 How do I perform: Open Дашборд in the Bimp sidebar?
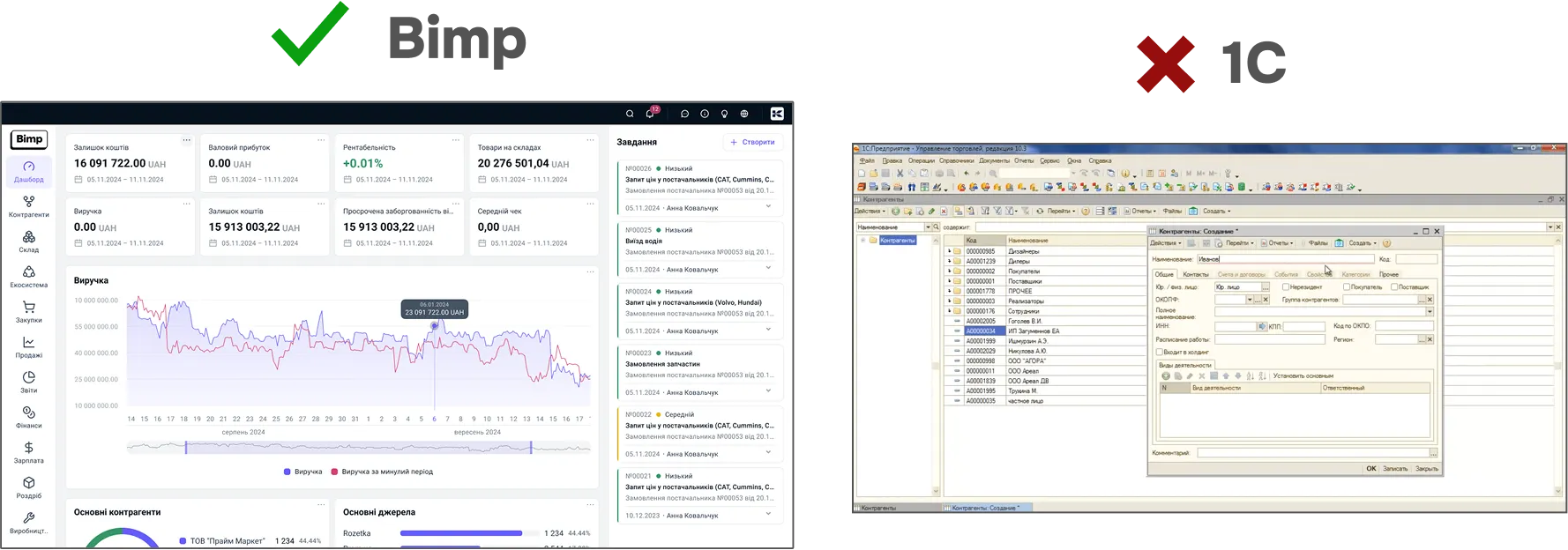coord(29,171)
